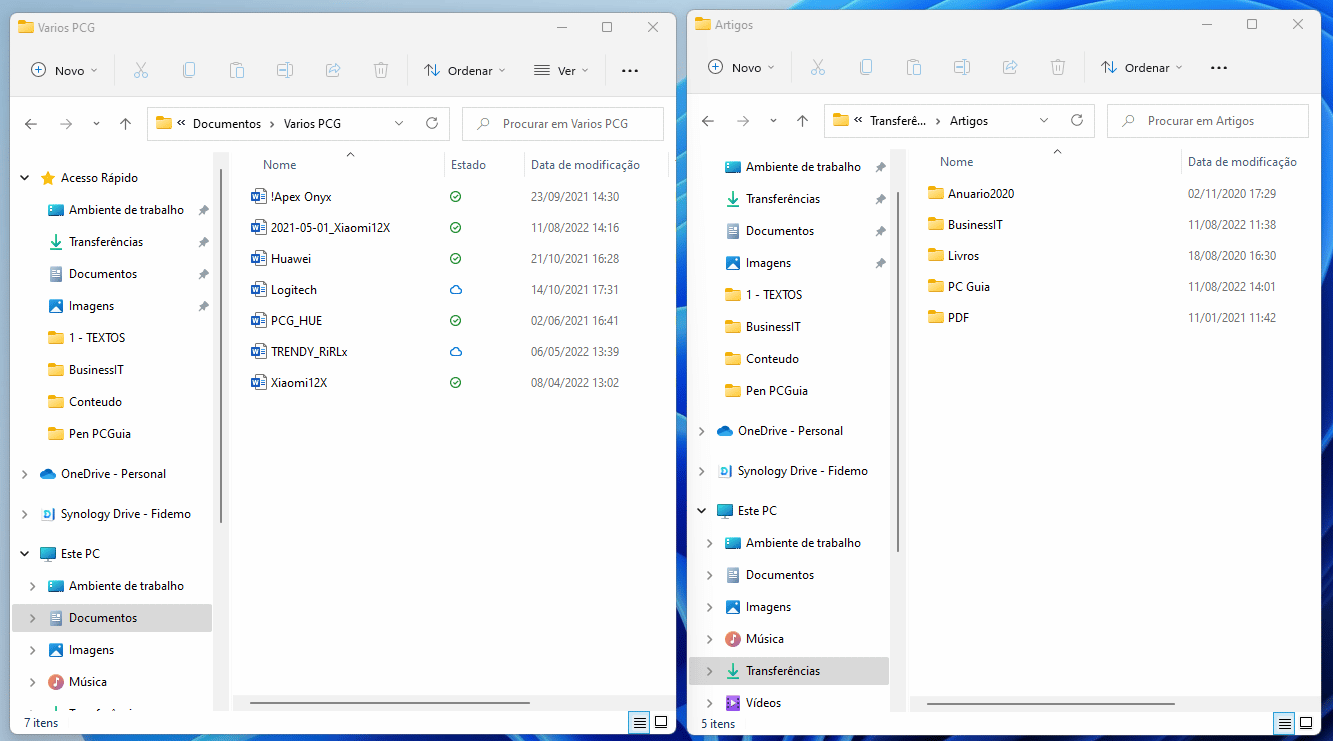The height and width of the screenshot is (741, 1333).
Task: Refresh the Artigos folder view
Action: 1077,121
